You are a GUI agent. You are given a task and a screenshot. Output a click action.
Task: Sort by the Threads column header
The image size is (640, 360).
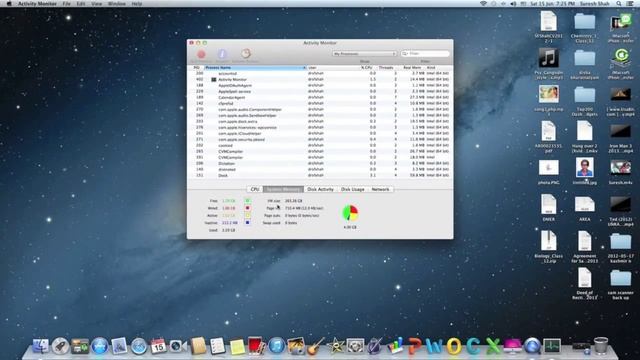pos(387,68)
